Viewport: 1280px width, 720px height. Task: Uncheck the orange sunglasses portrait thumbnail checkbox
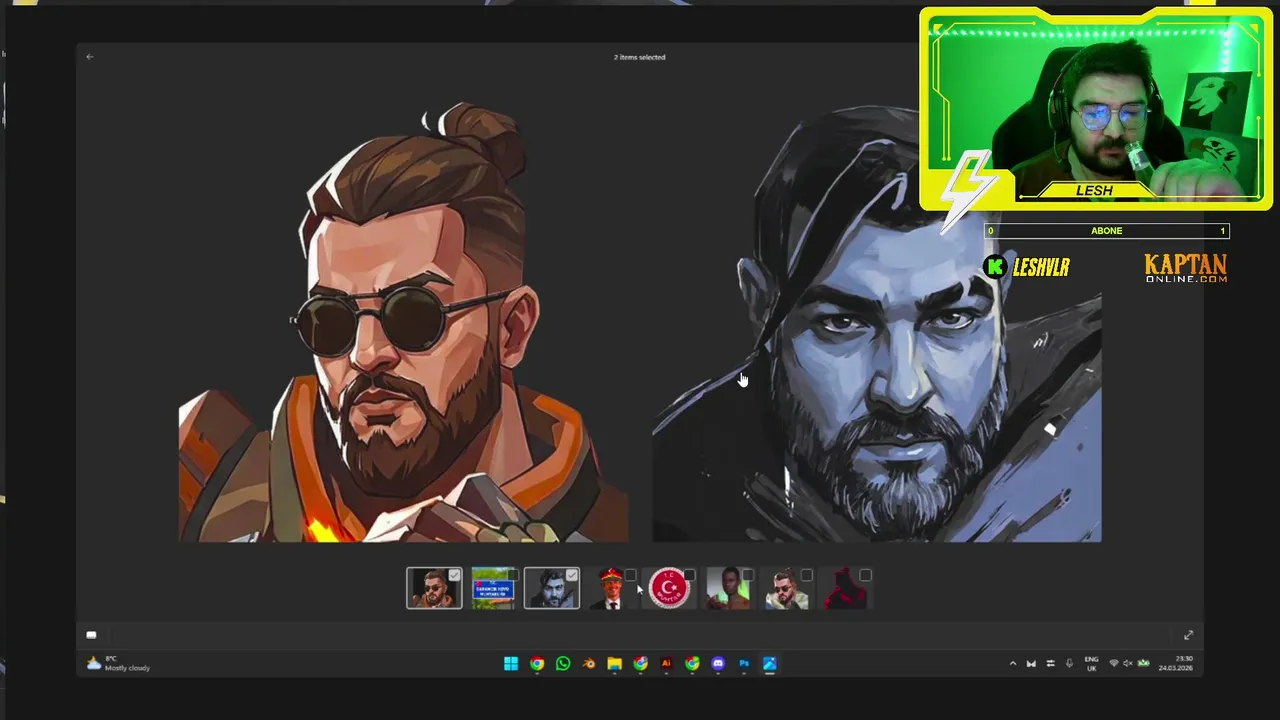[454, 575]
